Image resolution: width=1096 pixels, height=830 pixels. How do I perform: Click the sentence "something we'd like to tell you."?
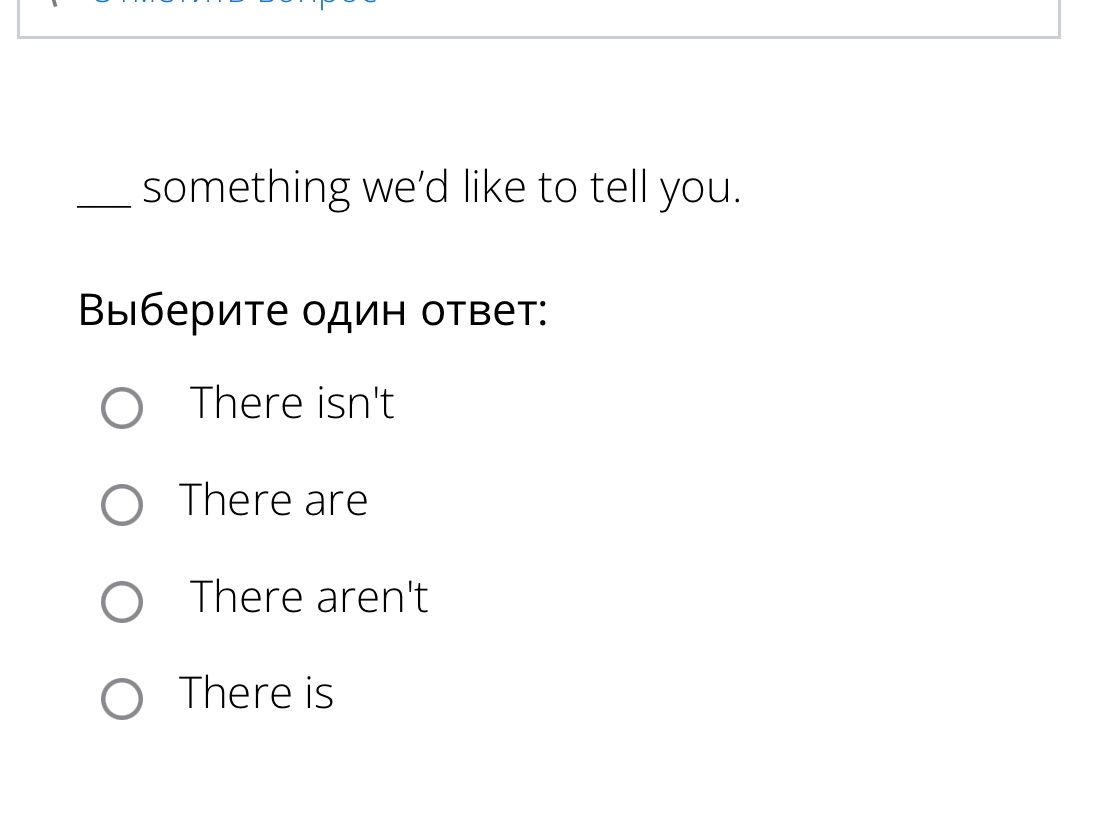coord(442,188)
